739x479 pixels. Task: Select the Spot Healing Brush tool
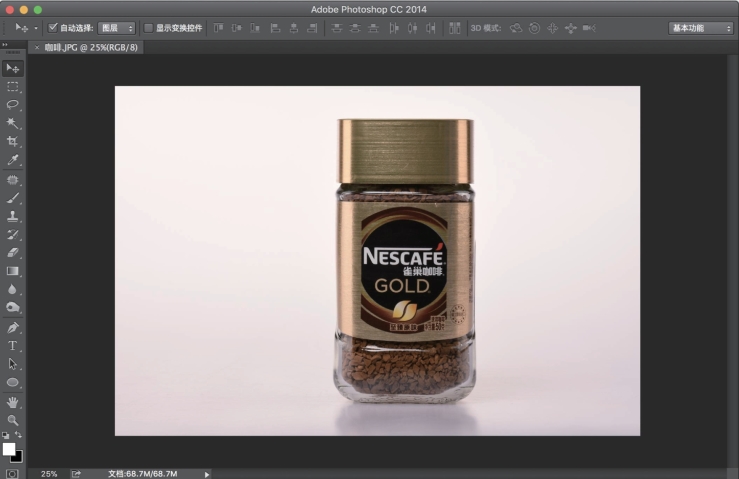pos(13,180)
